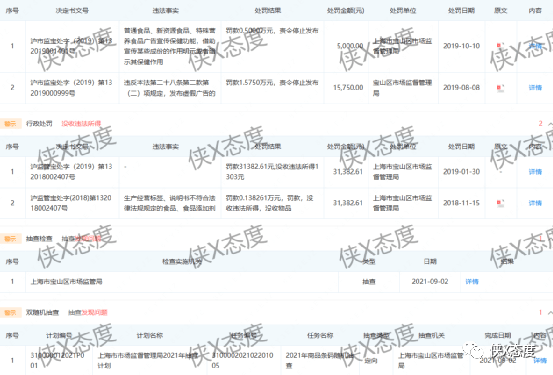The width and height of the screenshot is (553, 375).
Task: Click WeChat logo in bottom-right watermark
Action: click(474, 351)
